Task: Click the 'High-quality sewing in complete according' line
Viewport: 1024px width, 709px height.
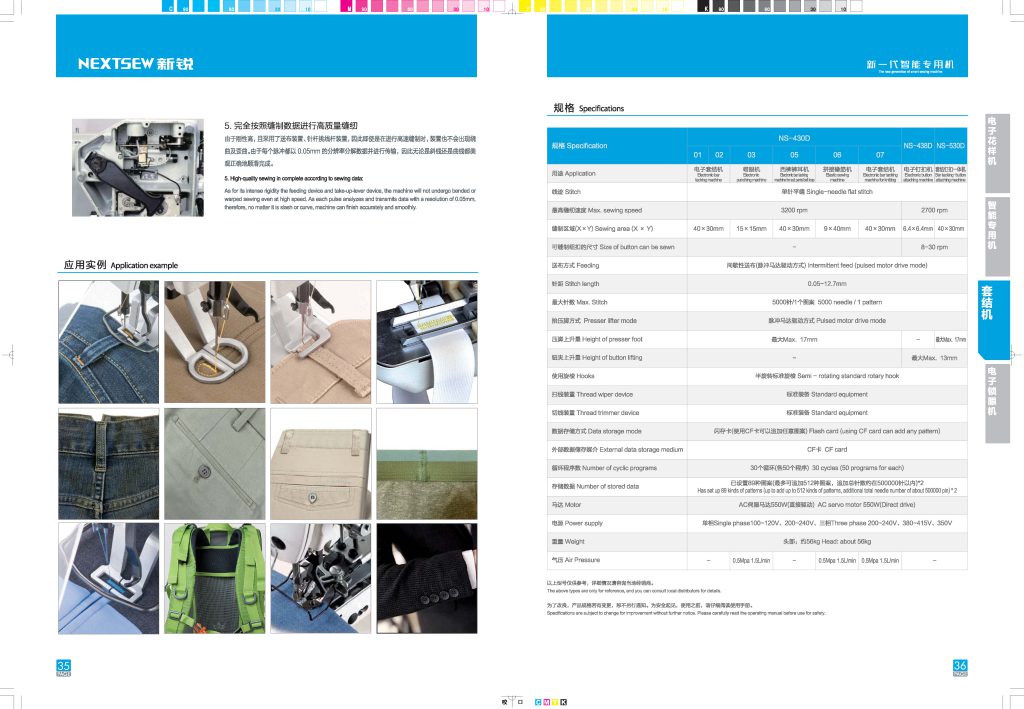Action: tap(293, 178)
